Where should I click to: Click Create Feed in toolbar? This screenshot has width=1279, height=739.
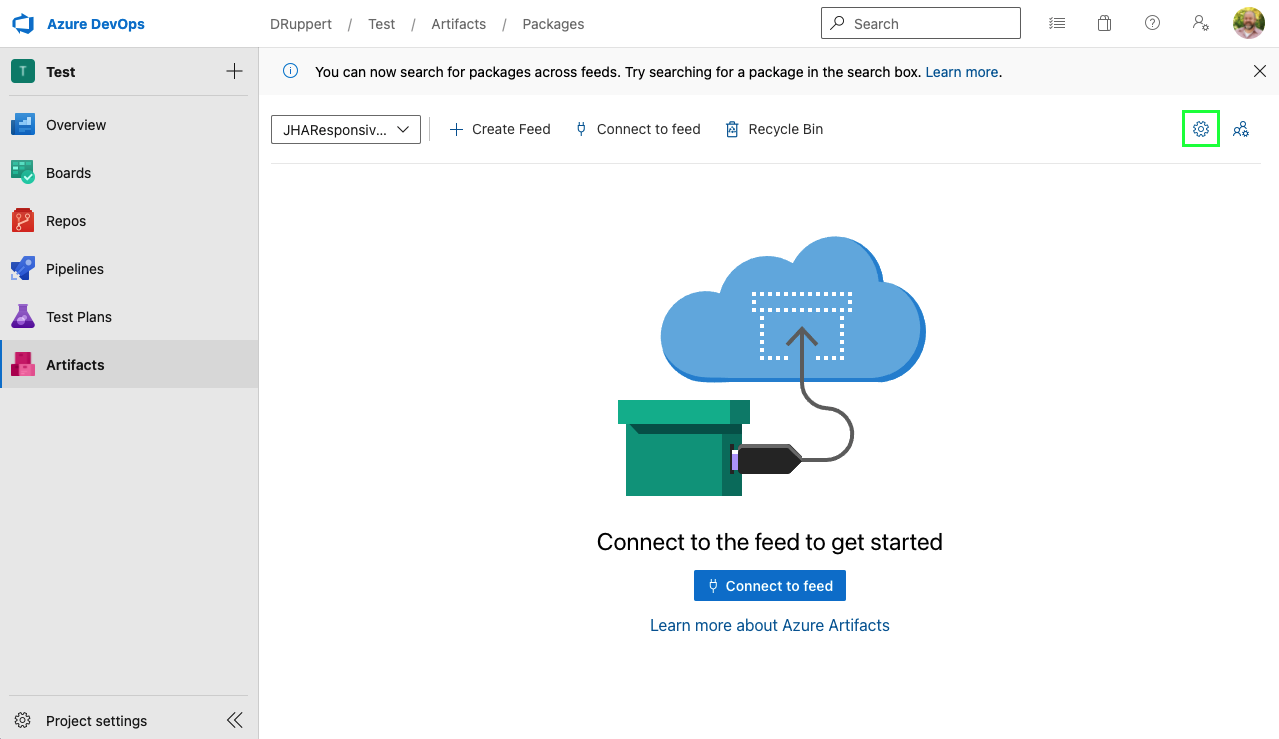[x=500, y=129]
